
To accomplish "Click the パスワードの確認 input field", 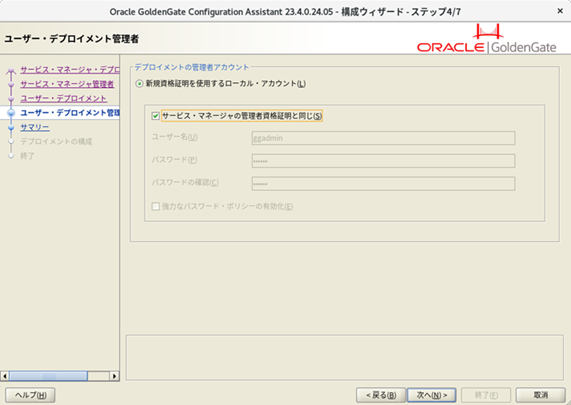I will pos(383,184).
